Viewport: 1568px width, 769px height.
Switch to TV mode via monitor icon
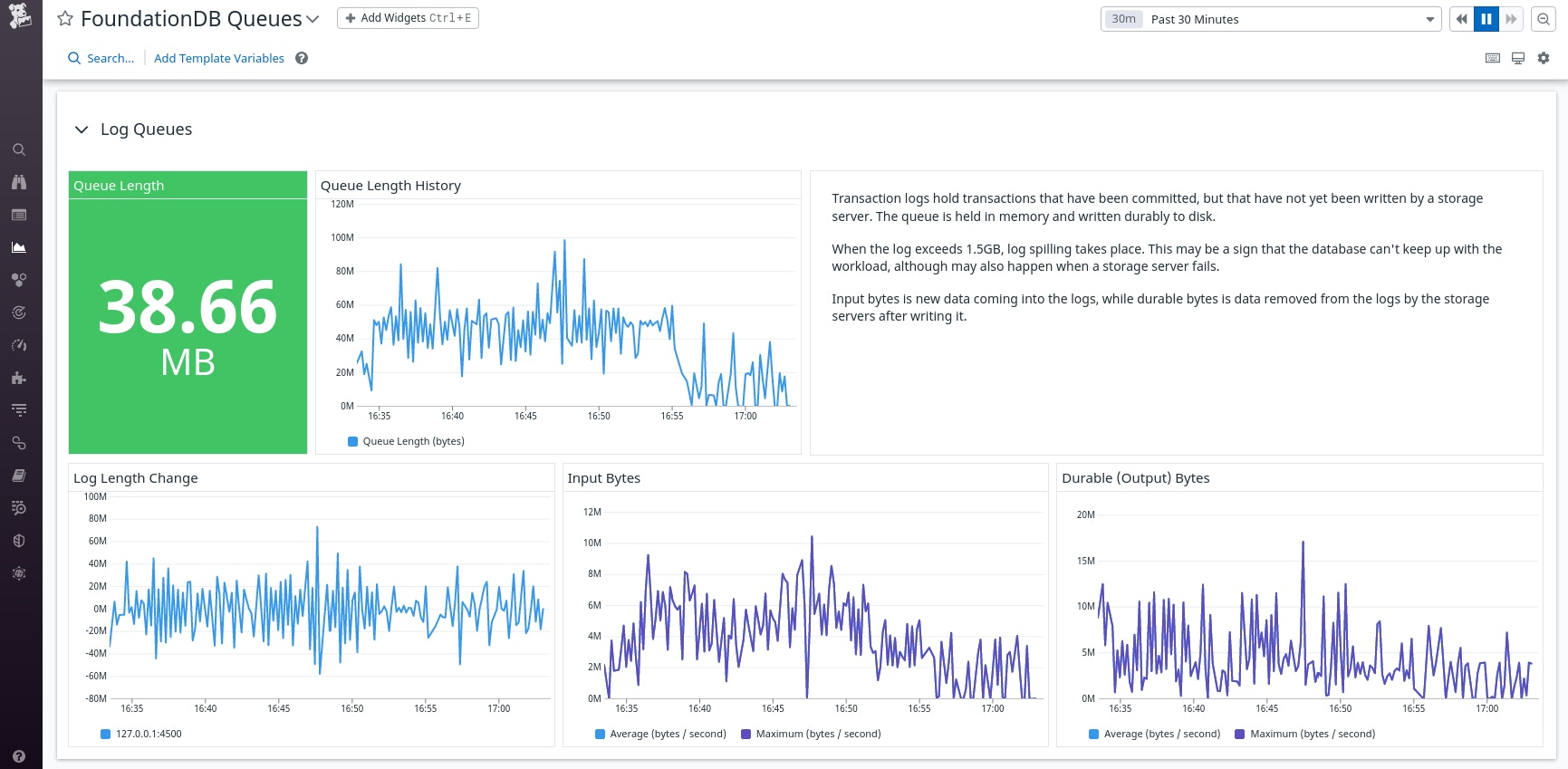(x=1518, y=58)
